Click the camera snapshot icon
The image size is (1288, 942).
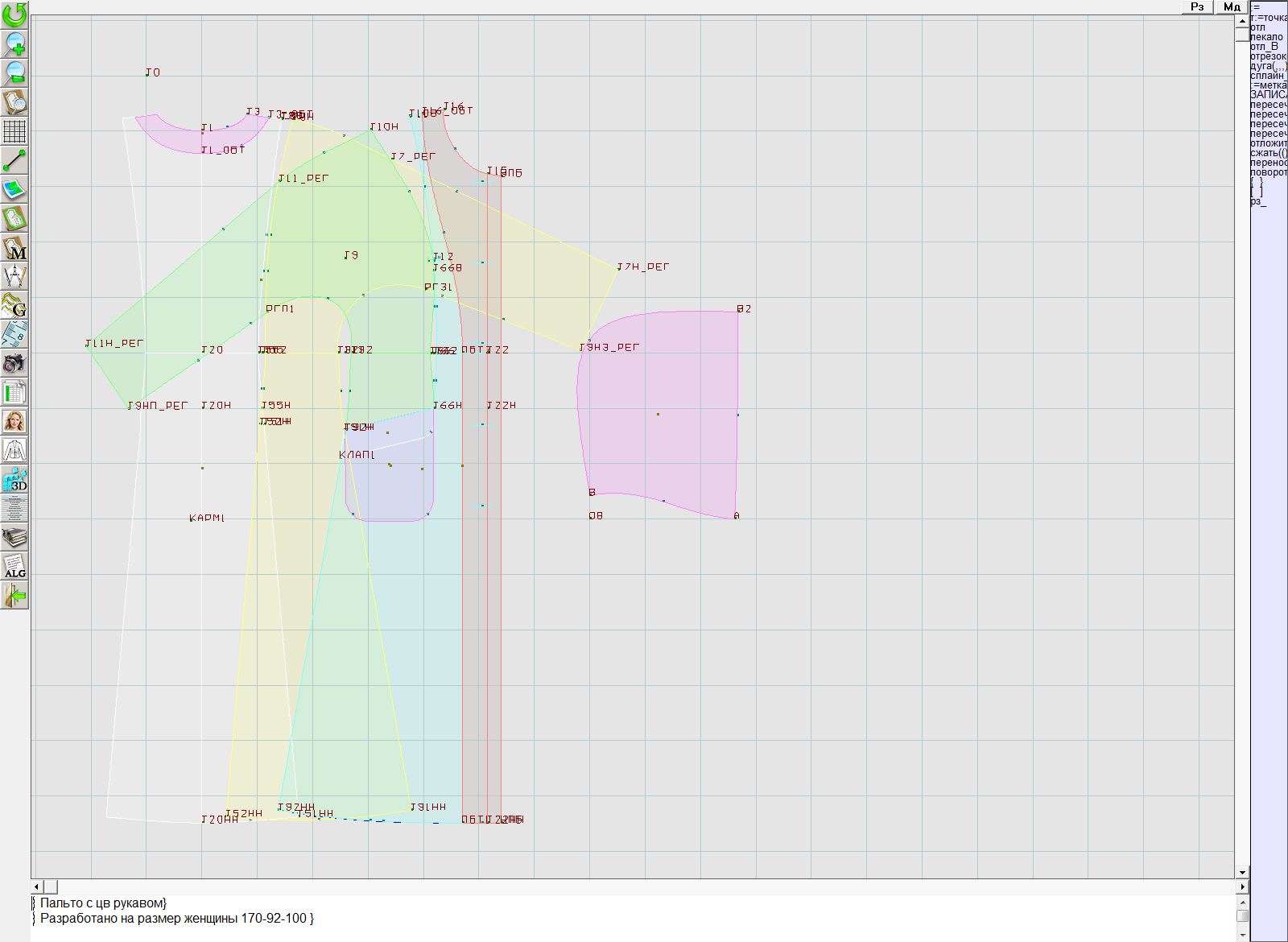[x=14, y=363]
